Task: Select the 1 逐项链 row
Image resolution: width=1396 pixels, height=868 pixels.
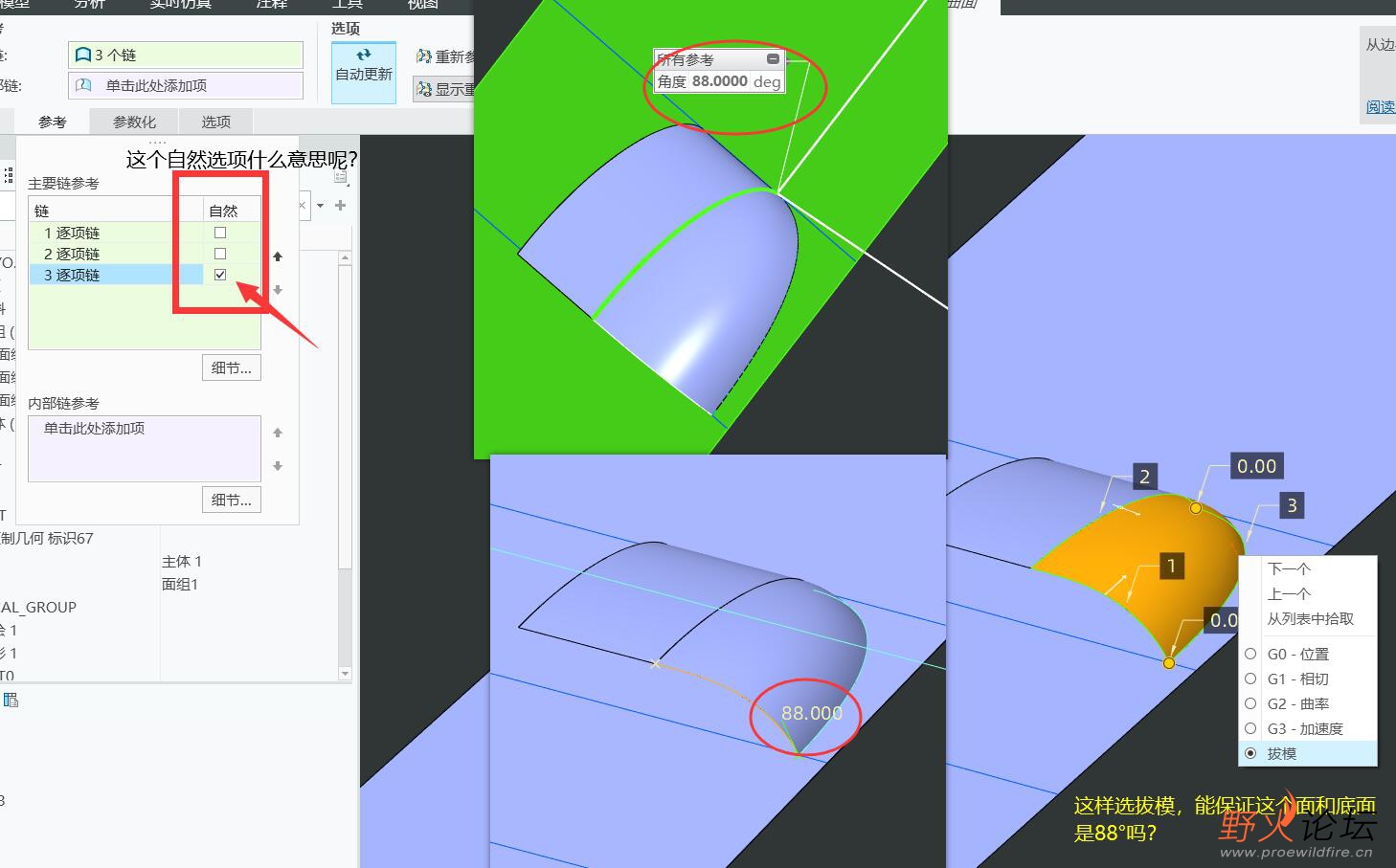Action: click(x=145, y=233)
